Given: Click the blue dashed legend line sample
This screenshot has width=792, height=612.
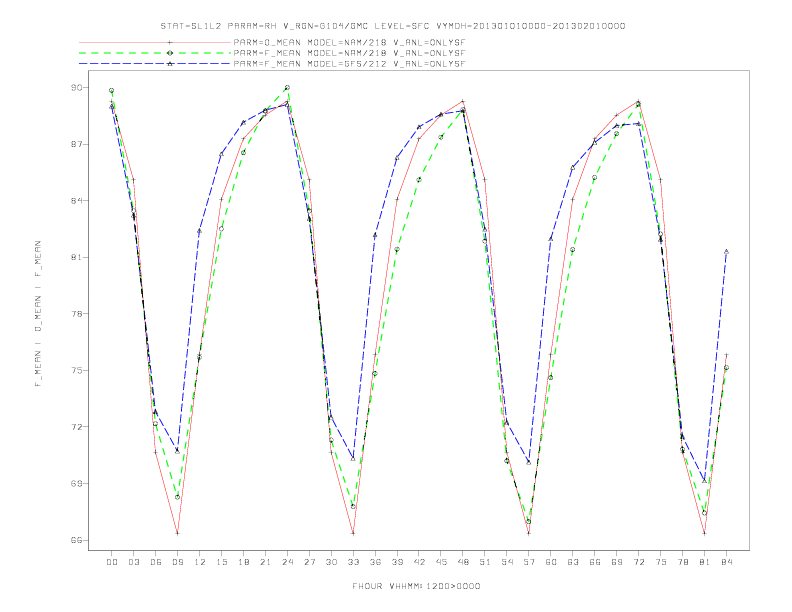Looking at the screenshot, I should pyautogui.click(x=155, y=64).
